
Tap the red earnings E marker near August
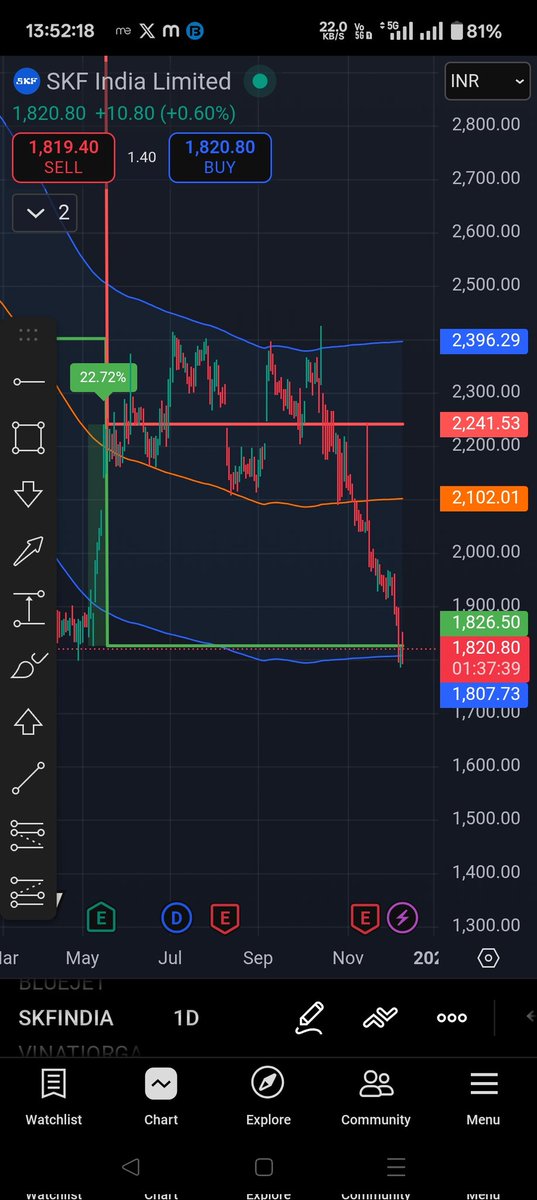(x=224, y=916)
